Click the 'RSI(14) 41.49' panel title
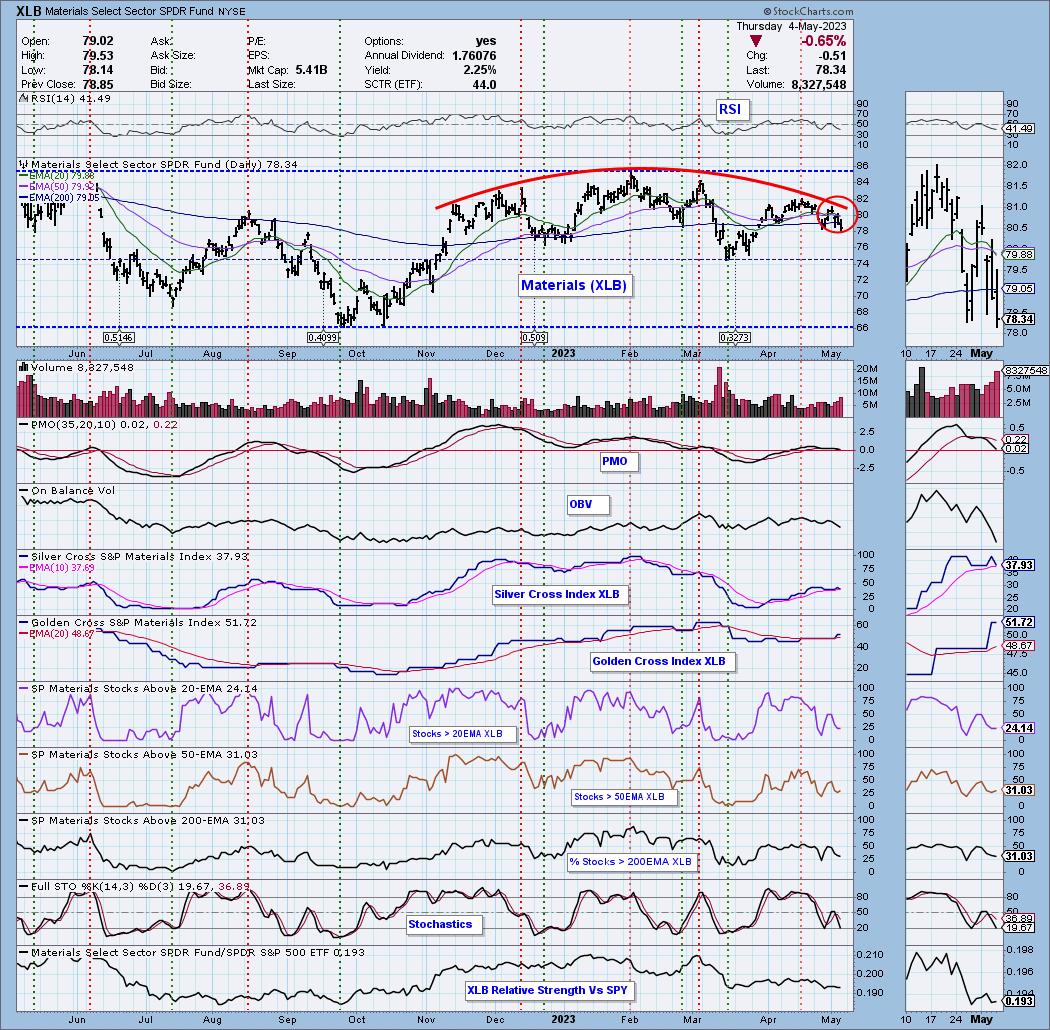The width and height of the screenshot is (1050, 1030). point(65,98)
